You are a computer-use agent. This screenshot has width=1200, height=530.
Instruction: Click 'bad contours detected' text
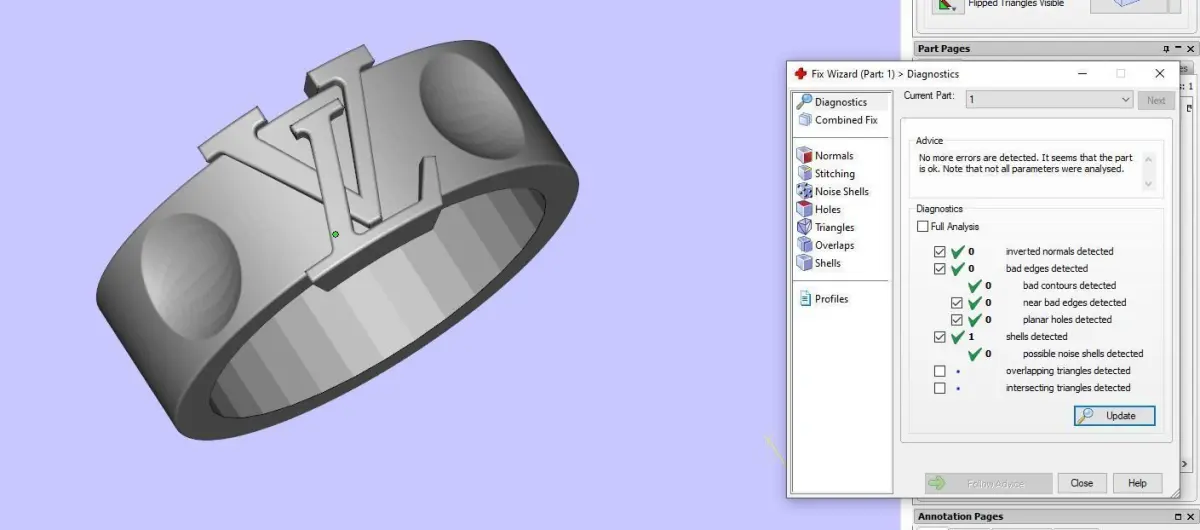1069,286
